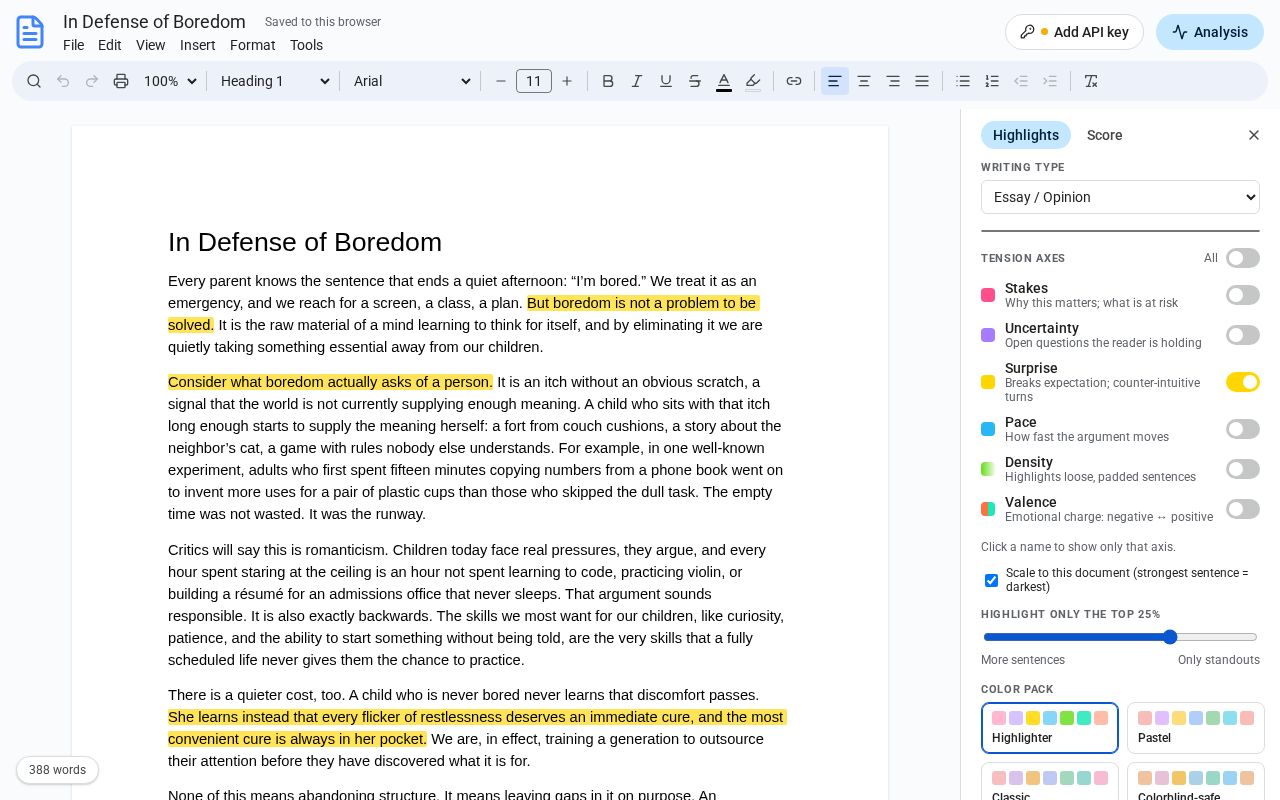Increase font size with plus button

[567, 81]
